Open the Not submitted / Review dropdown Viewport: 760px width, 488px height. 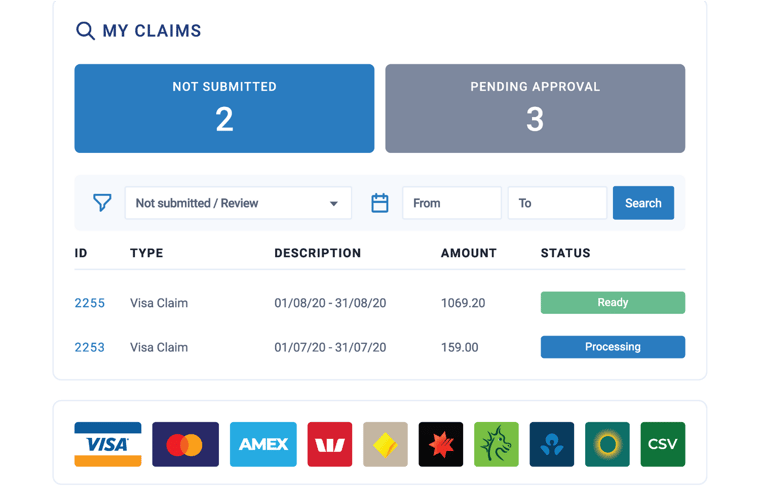(238, 203)
